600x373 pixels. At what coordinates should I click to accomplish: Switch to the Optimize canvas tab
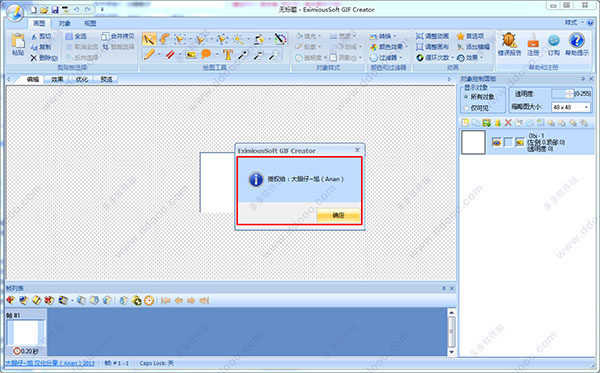tap(82, 80)
